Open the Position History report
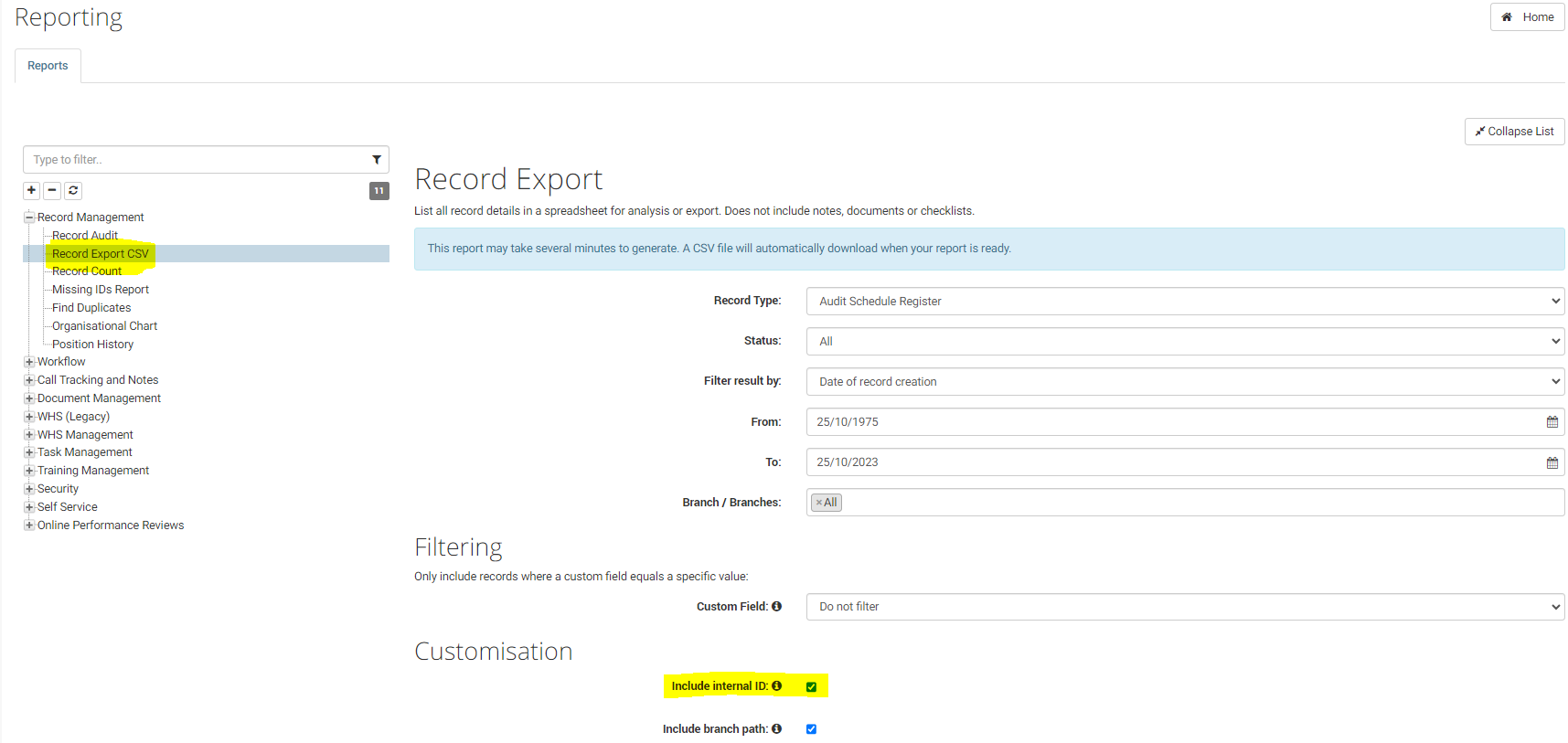Viewport: 1568px width, 743px height. (92, 345)
